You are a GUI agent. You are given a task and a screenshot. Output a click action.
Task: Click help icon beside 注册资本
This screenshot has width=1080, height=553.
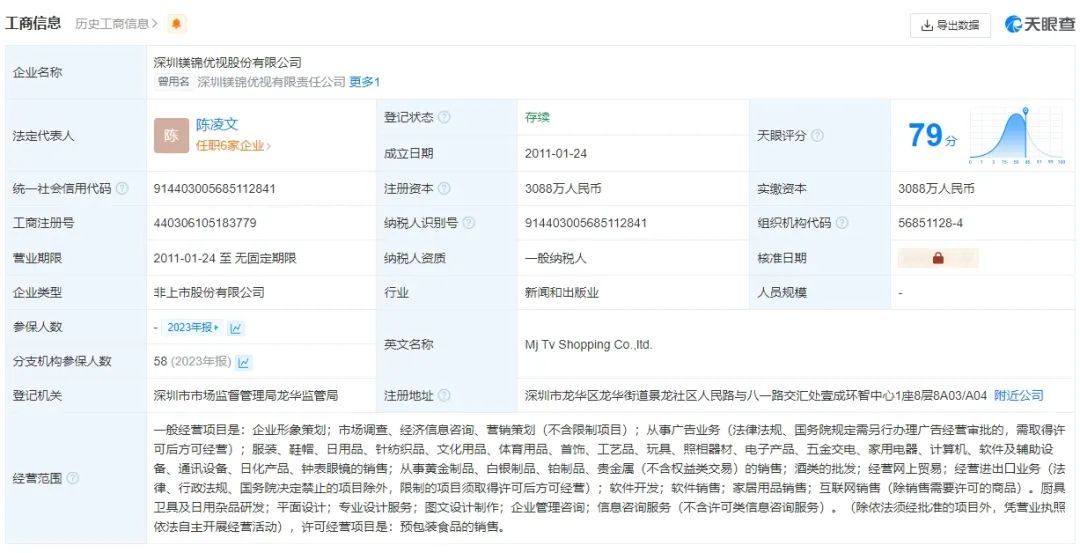(444, 188)
